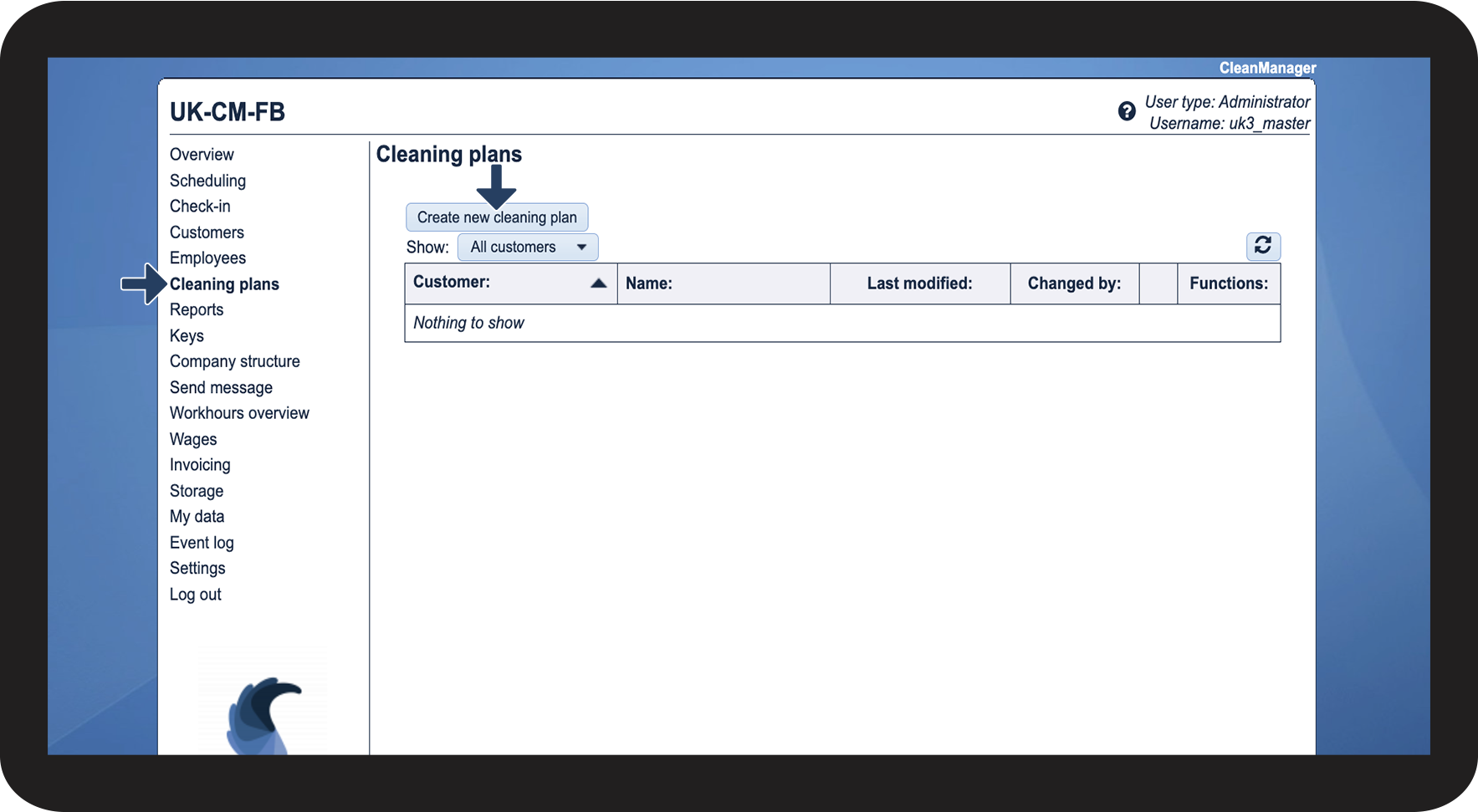
Task: Open Invoicing from the left menu
Action: (200, 465)
